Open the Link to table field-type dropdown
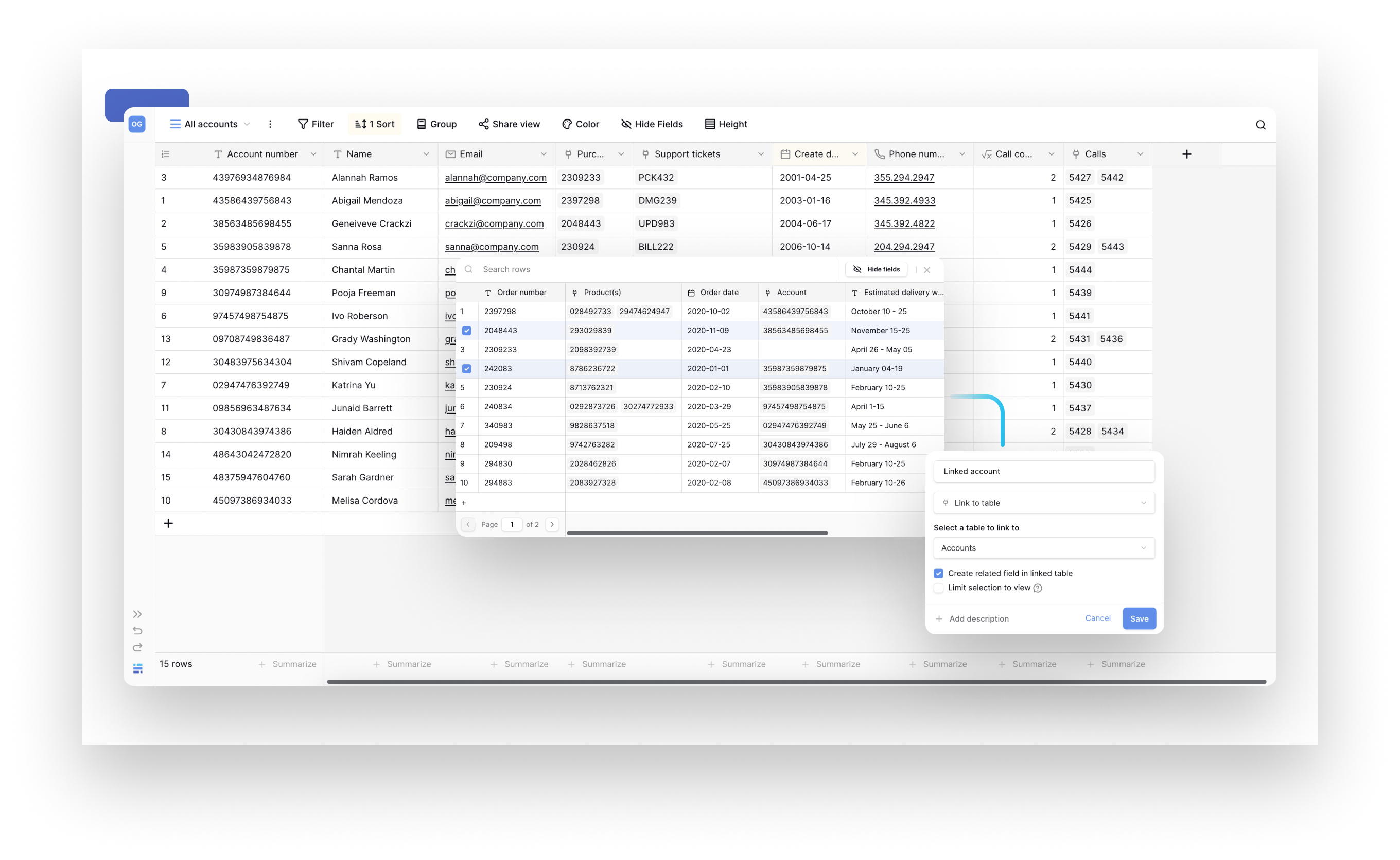 (x=1044, y=503)
